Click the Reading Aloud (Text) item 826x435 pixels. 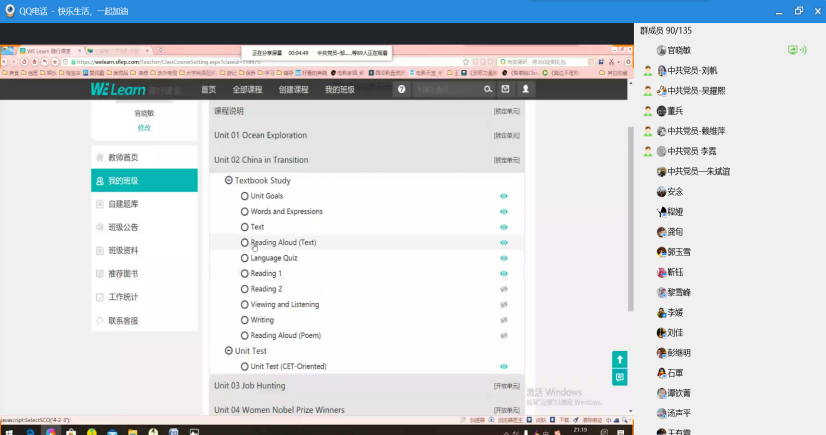pyautogui.click(x=283, y=243)
